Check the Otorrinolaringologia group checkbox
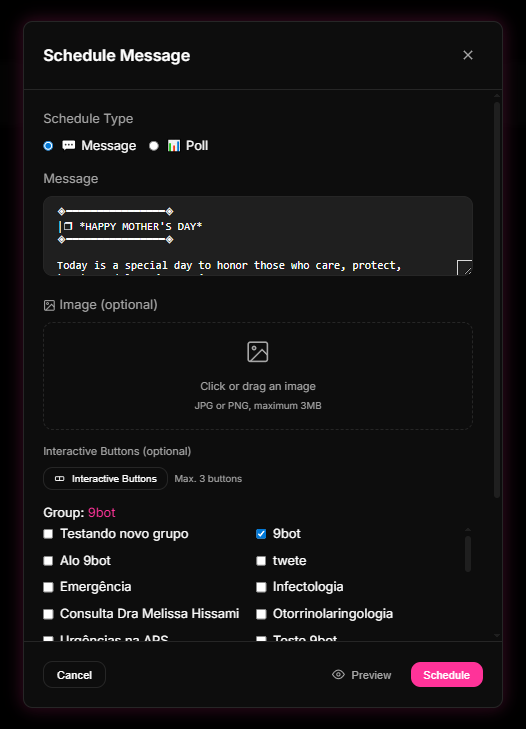526x729 pixels. click(261, 614)
